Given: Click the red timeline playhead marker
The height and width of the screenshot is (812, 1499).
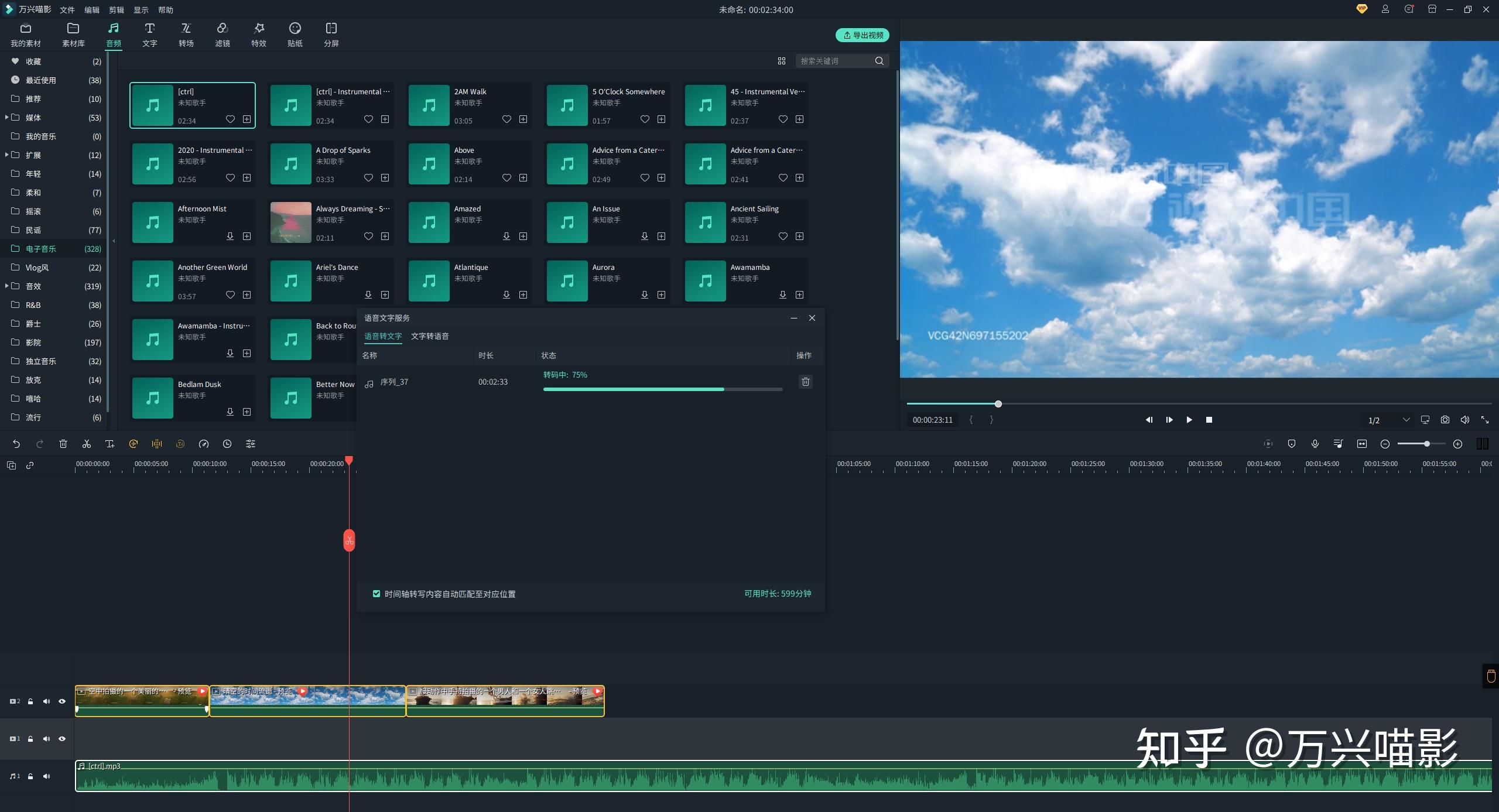Looking at the screenshot, I should tap(349, 461).
